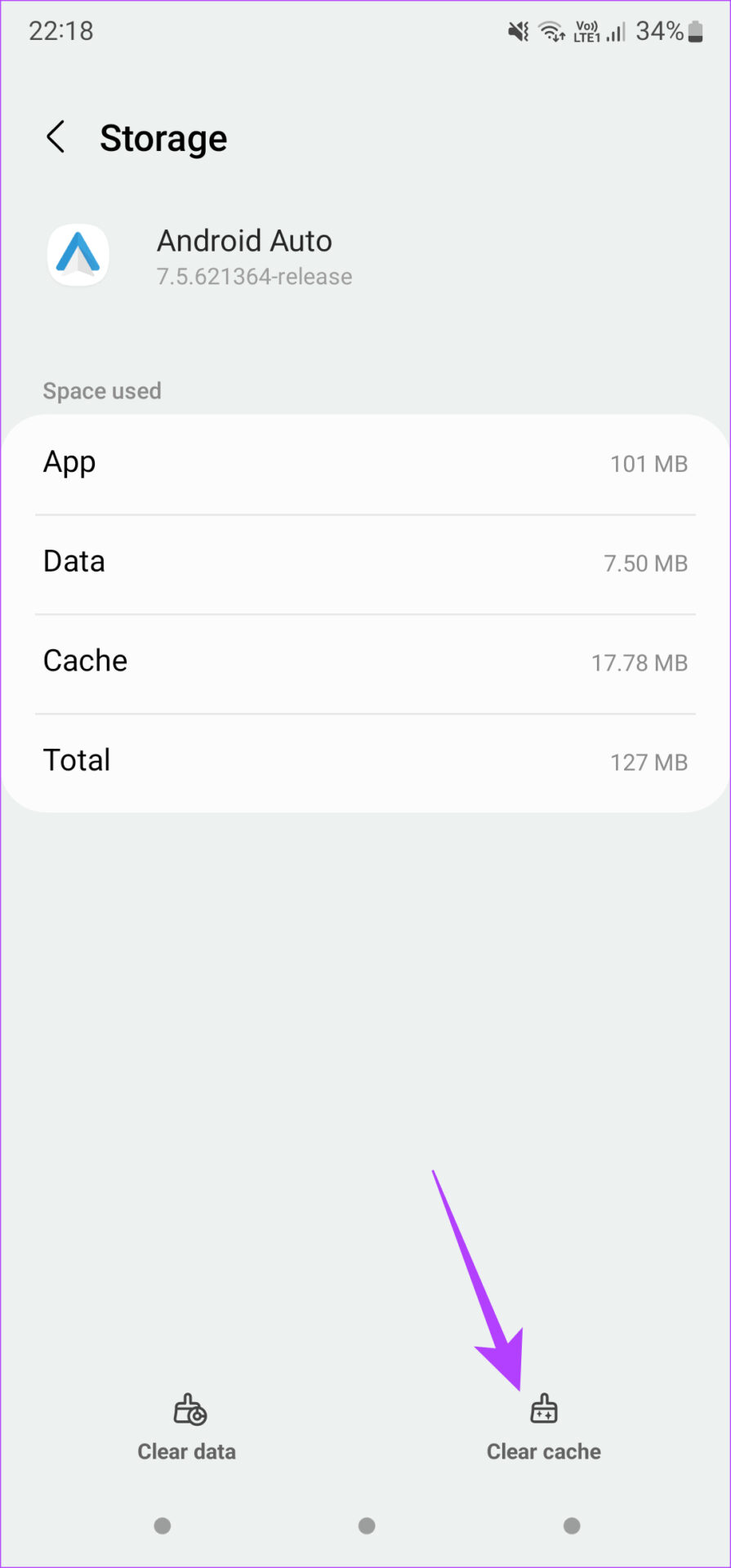Tap the VoLTE indicator in status bar

pos(586,32)
